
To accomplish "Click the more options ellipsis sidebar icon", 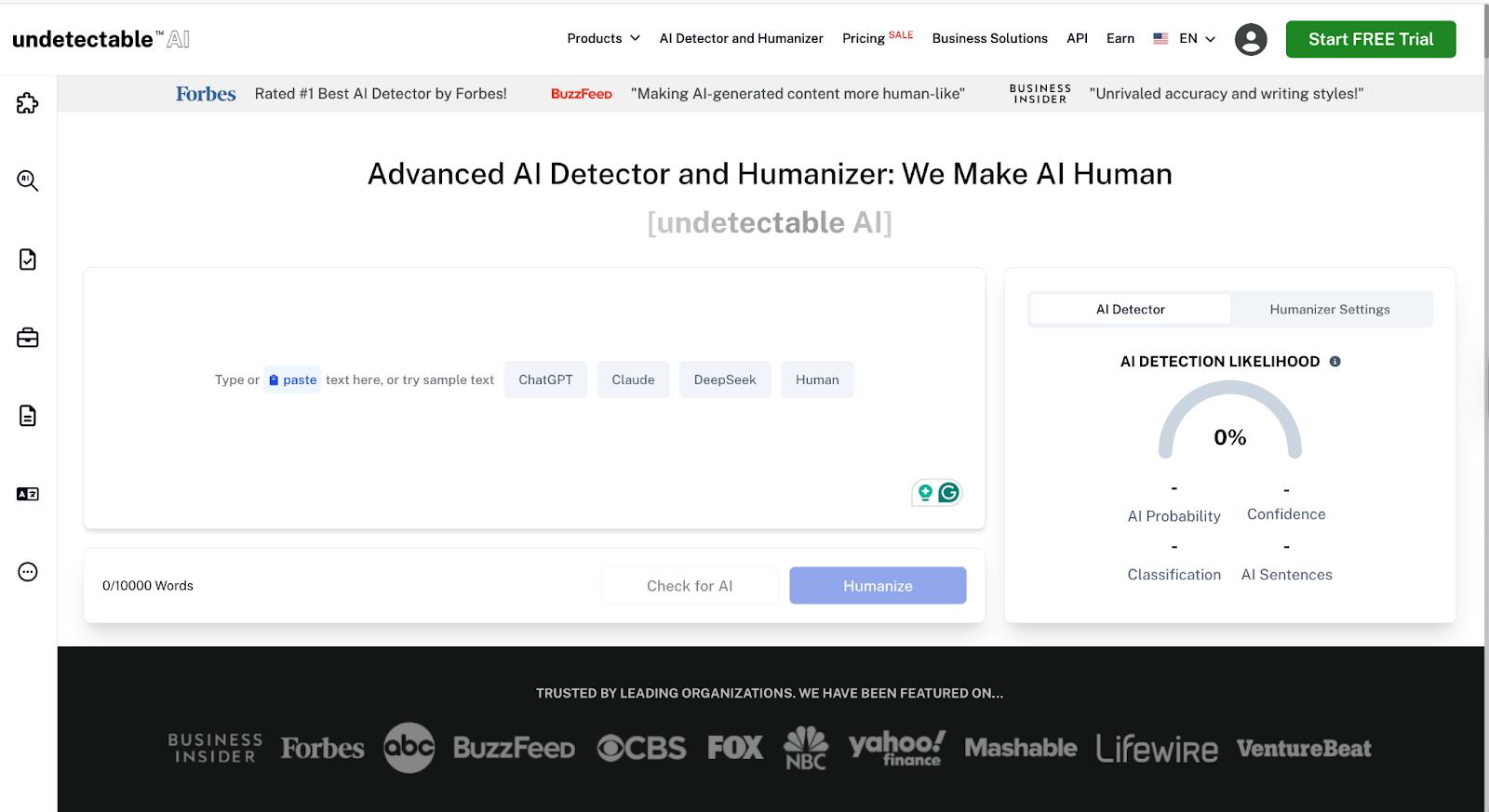I will pos(28,572).
